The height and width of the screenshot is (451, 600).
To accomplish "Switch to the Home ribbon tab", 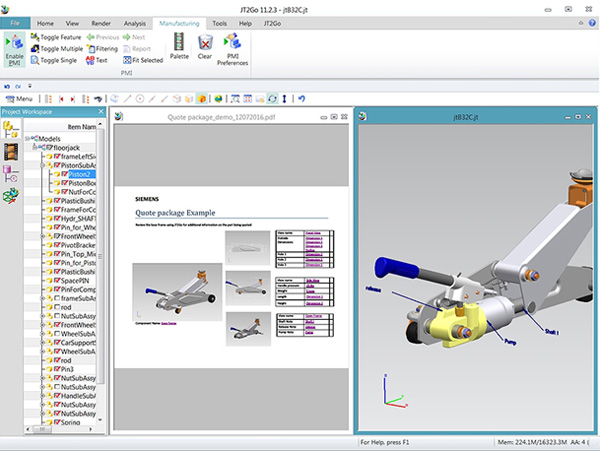I will click(x=45, y=23).
